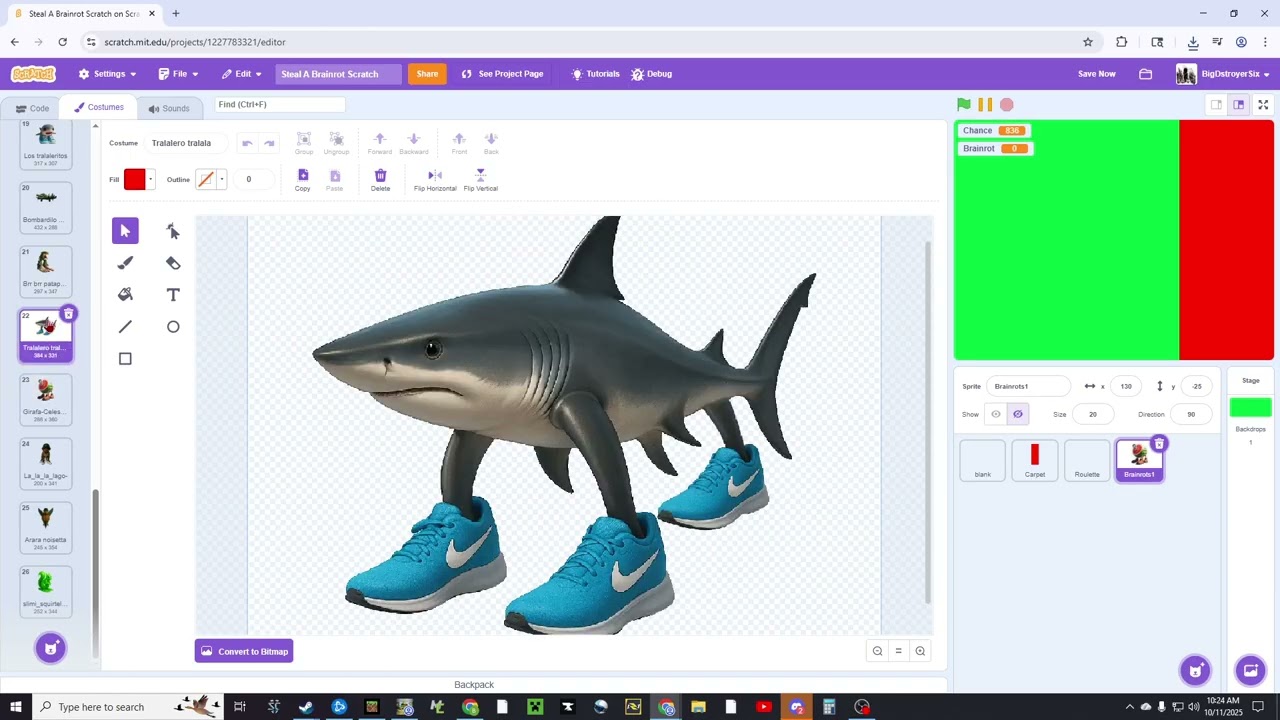The height and width of the screenshot is (720, 1280).
Task: Switch to large stage layout
Action: click(x=1238, y=104)
